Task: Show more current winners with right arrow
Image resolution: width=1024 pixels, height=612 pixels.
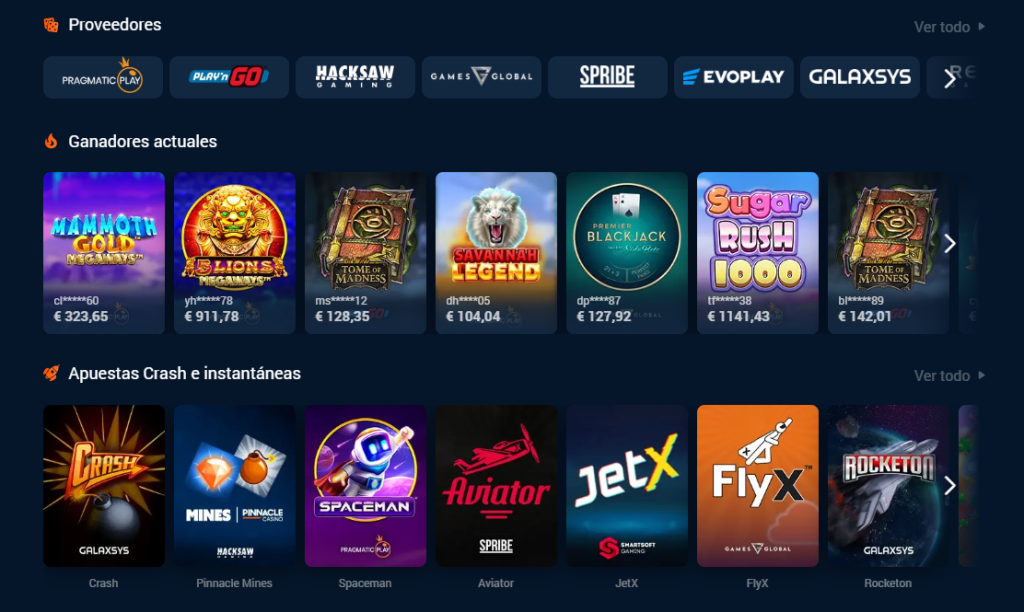Action: 950,244
